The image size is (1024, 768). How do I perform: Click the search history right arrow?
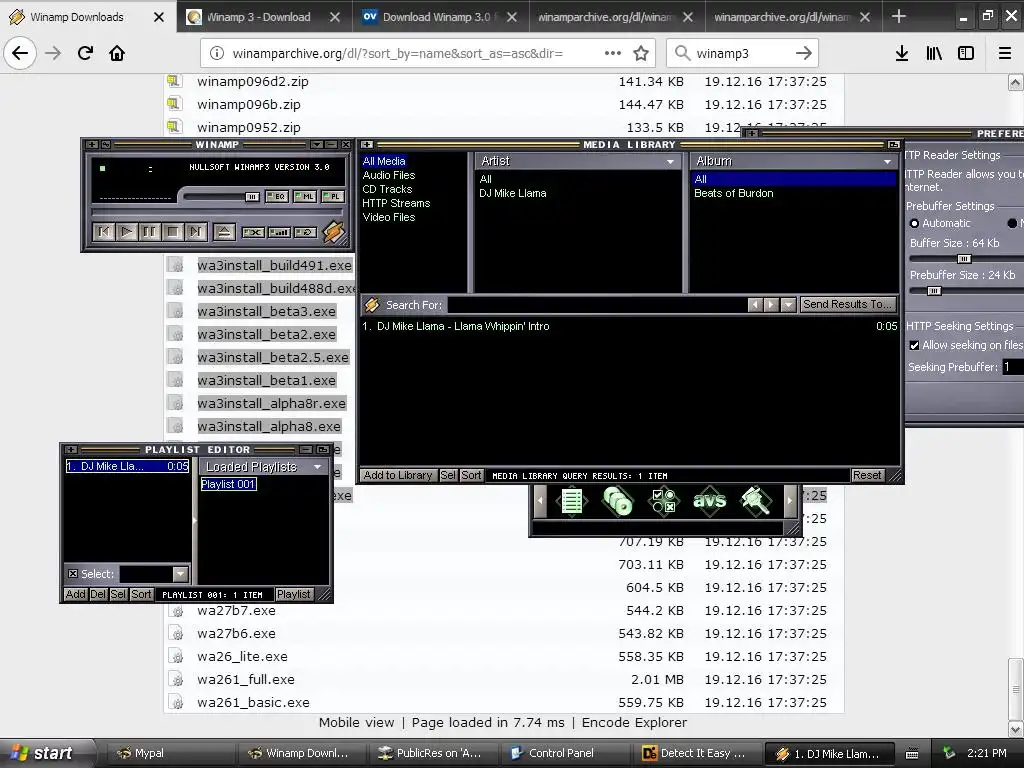(771, 305)
